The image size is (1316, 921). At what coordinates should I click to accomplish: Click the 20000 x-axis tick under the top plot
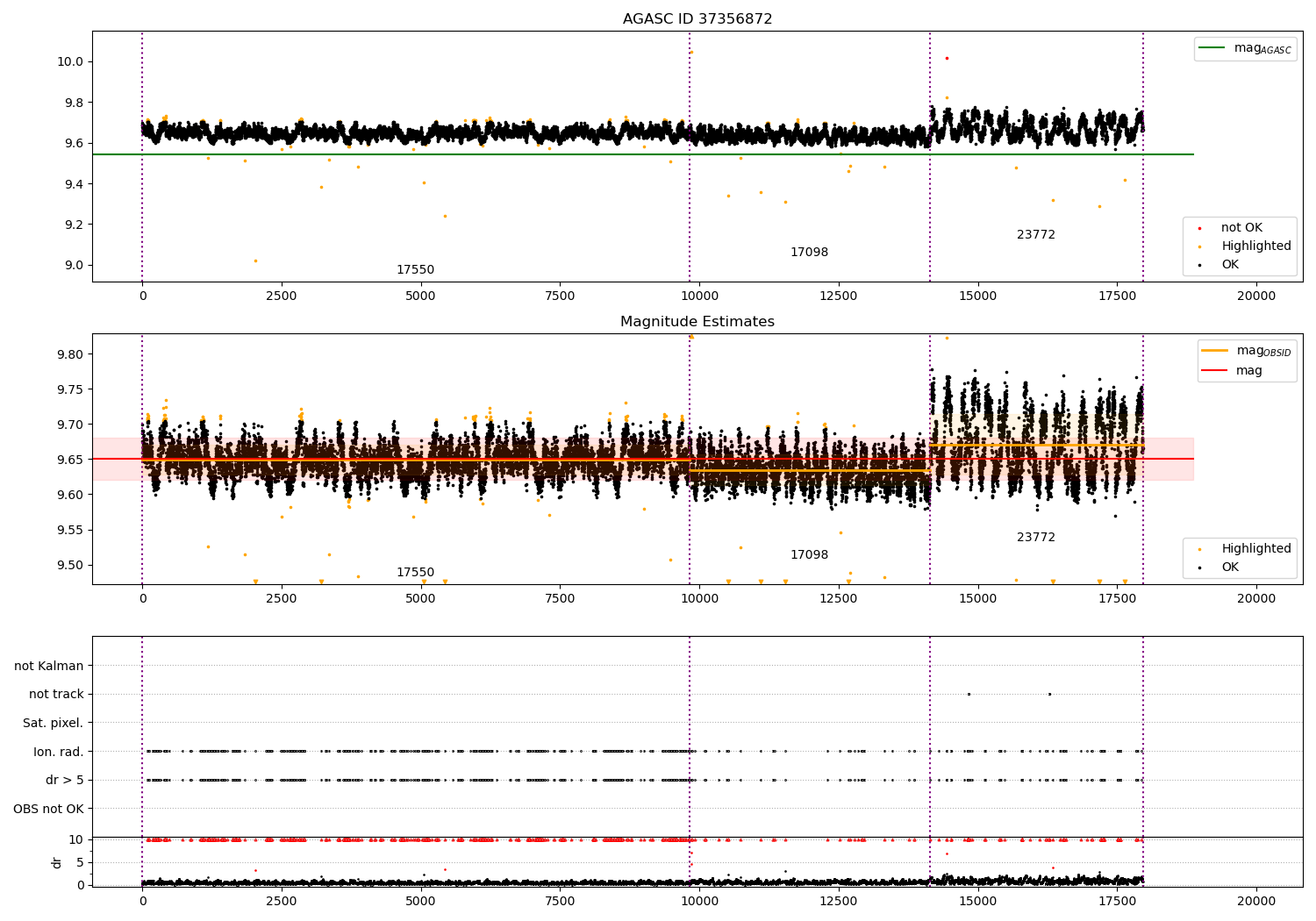[1256, 296]
